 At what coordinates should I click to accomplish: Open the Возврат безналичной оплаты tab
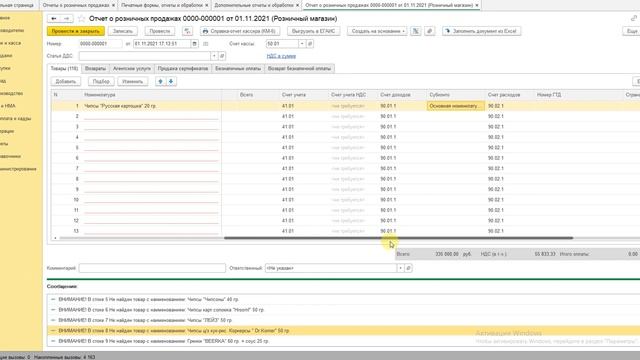(x=299, y=69)
